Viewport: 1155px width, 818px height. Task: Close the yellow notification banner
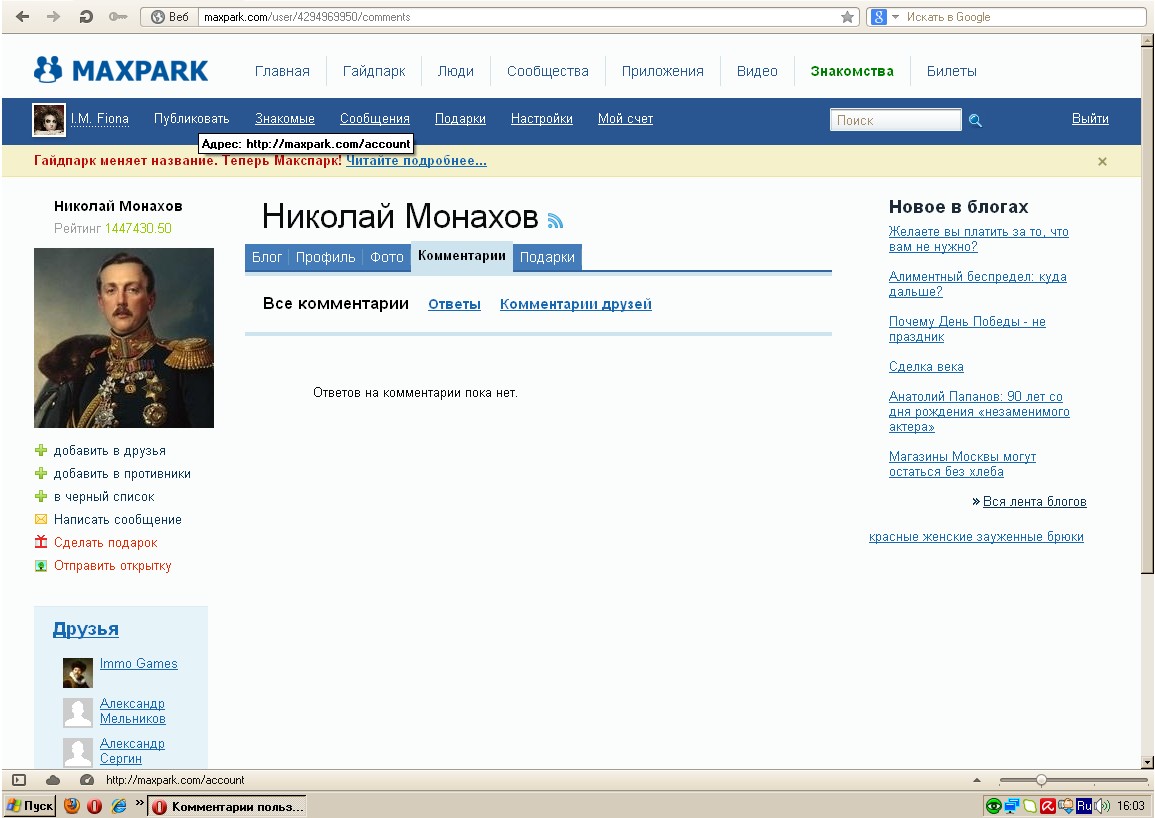(1102, 161)
